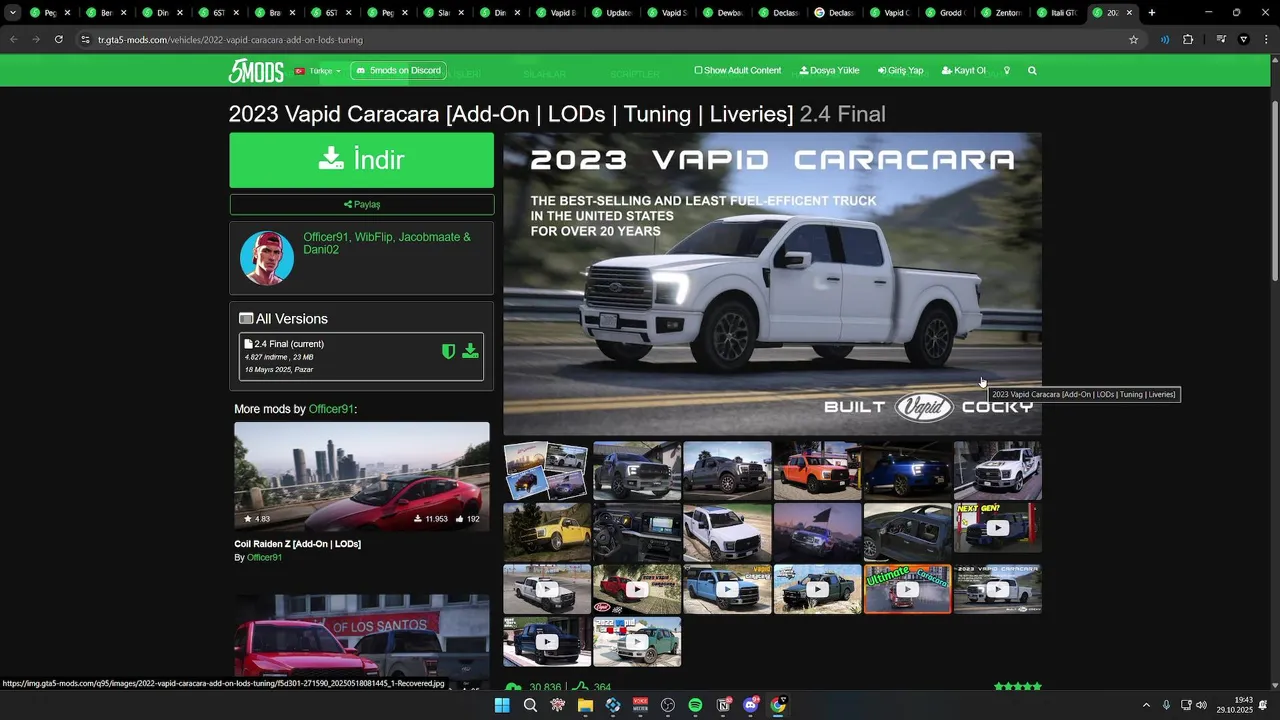This screenshot has width=1280, height=720.
Task: Switch to the Grodd tab
Action: [x=945, y=13]
